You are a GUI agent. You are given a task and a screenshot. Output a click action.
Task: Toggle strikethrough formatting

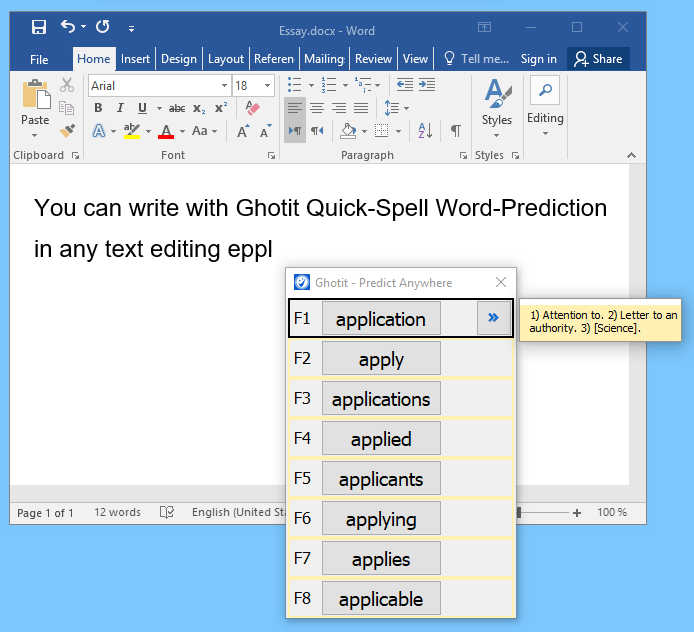[177, 108]
